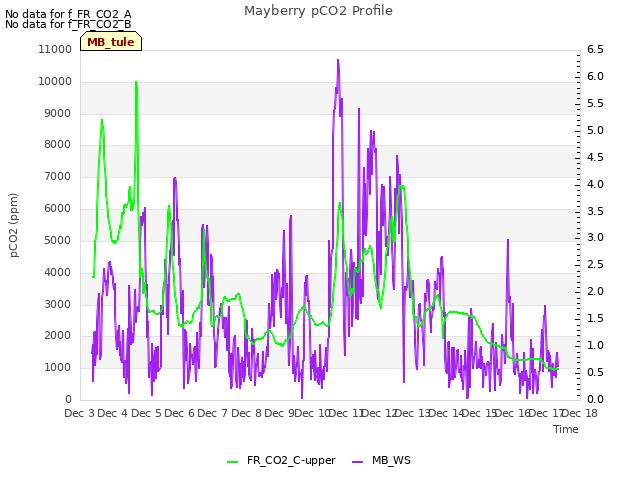Viewport: 640px width, 480px height.
Task: Click the 4.5 right-axis tick label
Action: (x=595, y=157)
